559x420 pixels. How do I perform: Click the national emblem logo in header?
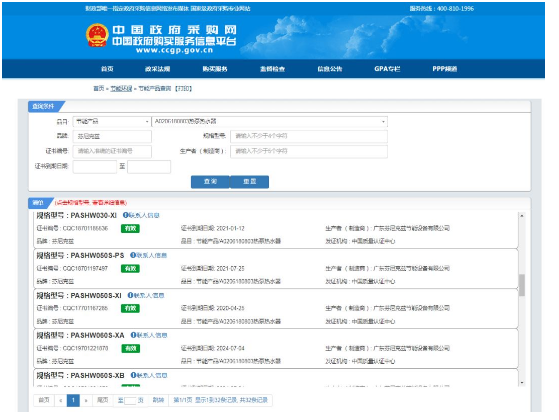tap(97, 35)
